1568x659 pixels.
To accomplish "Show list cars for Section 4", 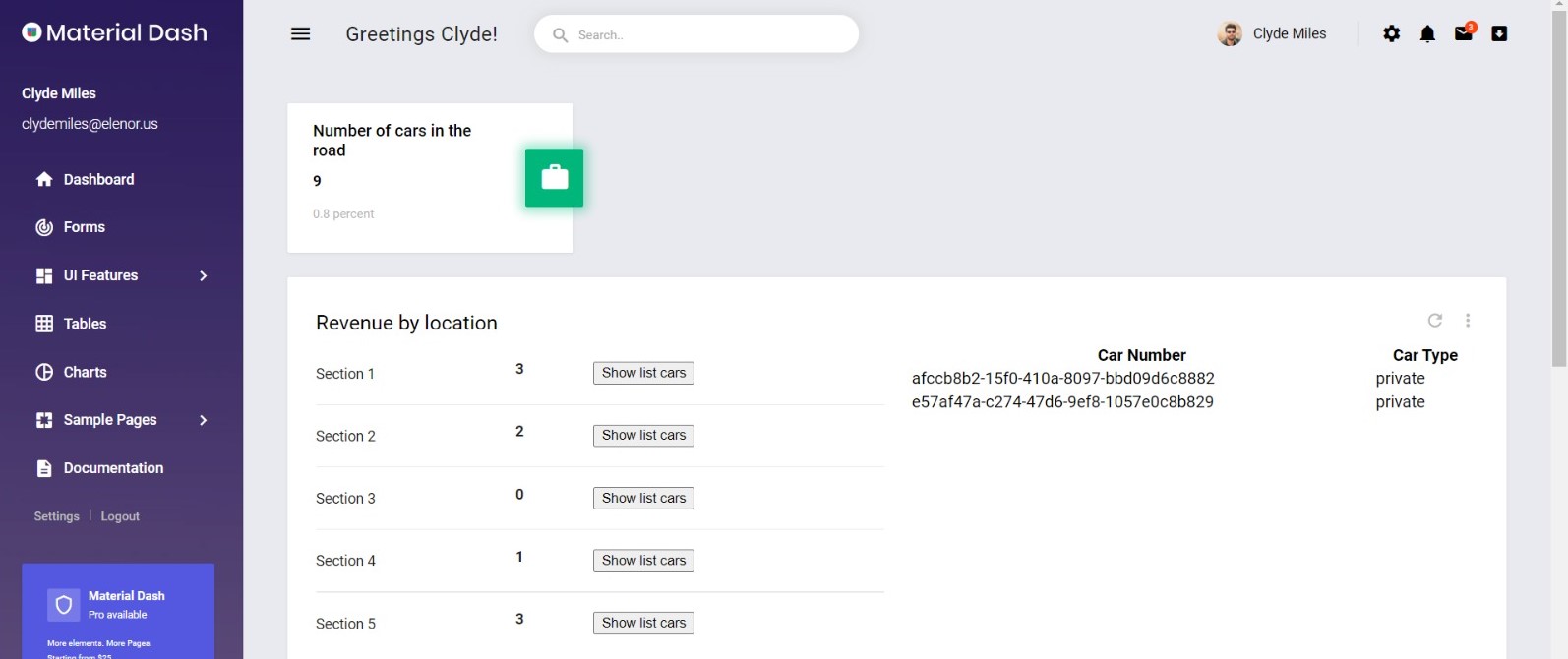I will tap(643, 560).
